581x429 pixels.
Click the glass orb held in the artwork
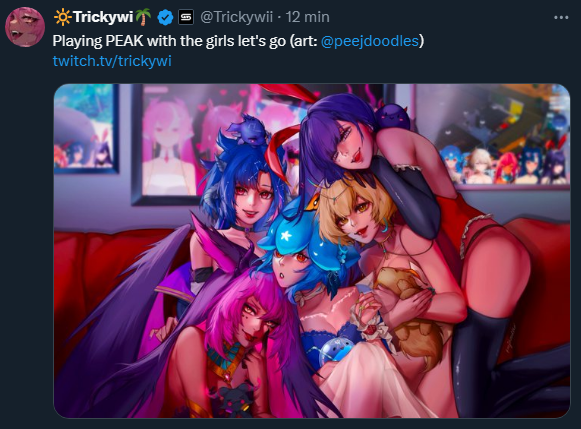pyautogui.click(x=333, y=351)
